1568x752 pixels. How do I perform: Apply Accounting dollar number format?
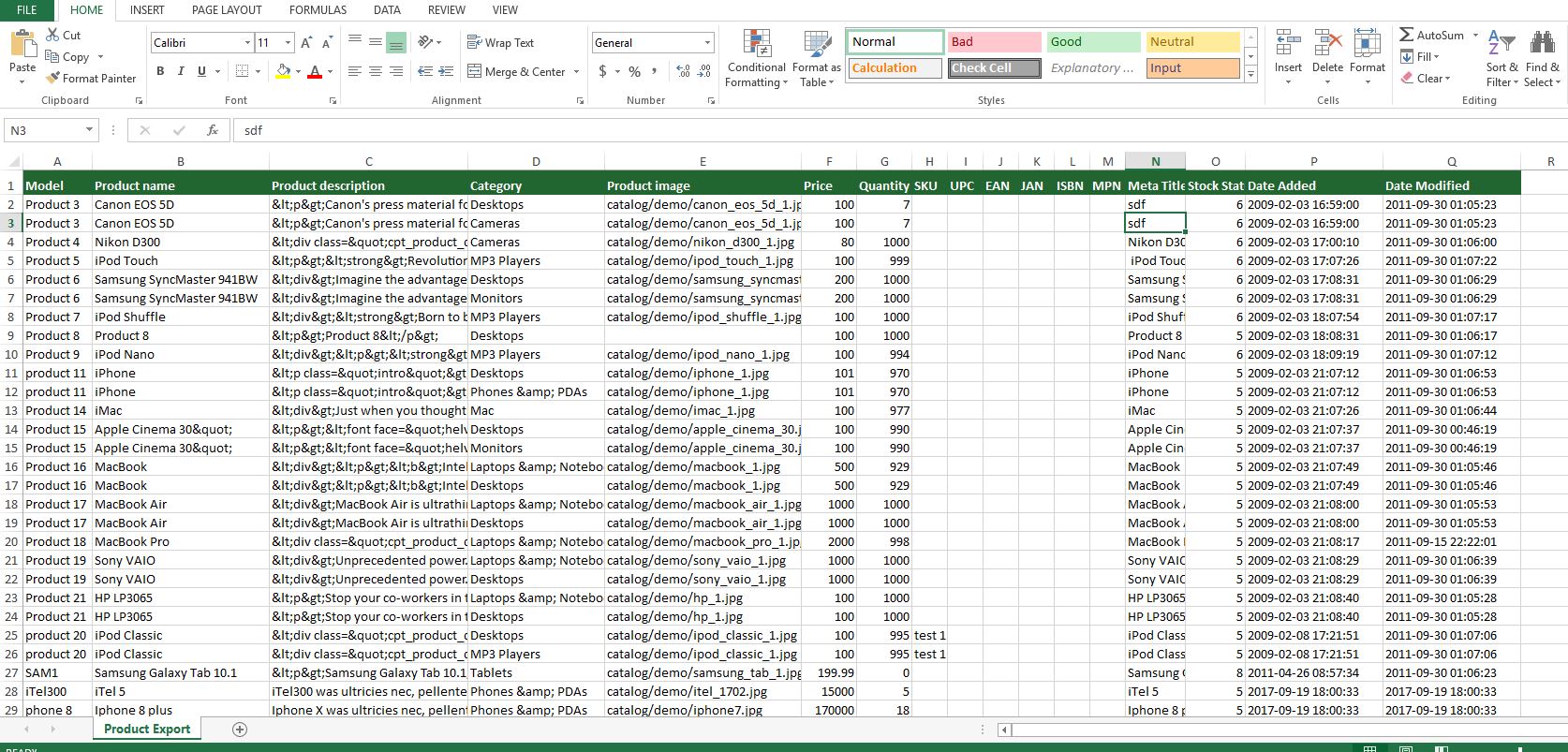tap(602, 71)
